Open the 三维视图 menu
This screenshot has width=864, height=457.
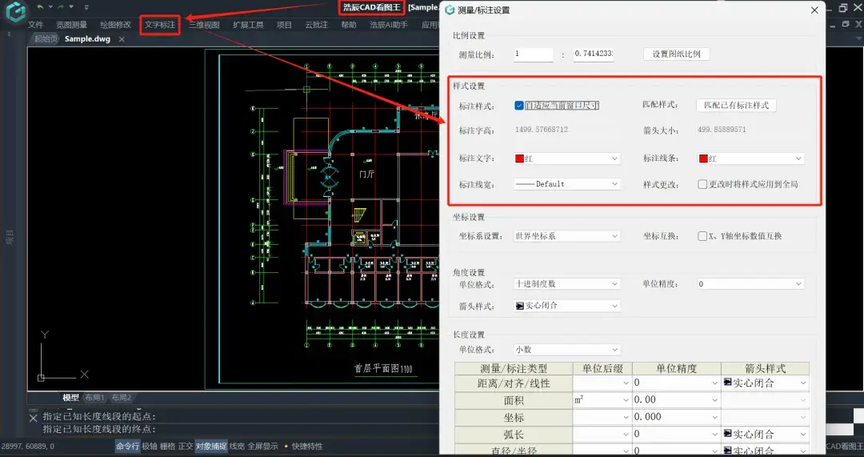(x=204, y=25)
